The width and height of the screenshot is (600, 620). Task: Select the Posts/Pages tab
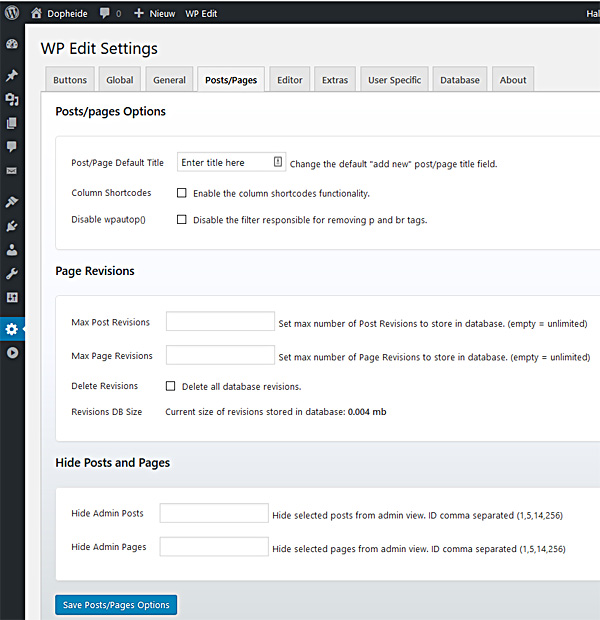(231, 80)
